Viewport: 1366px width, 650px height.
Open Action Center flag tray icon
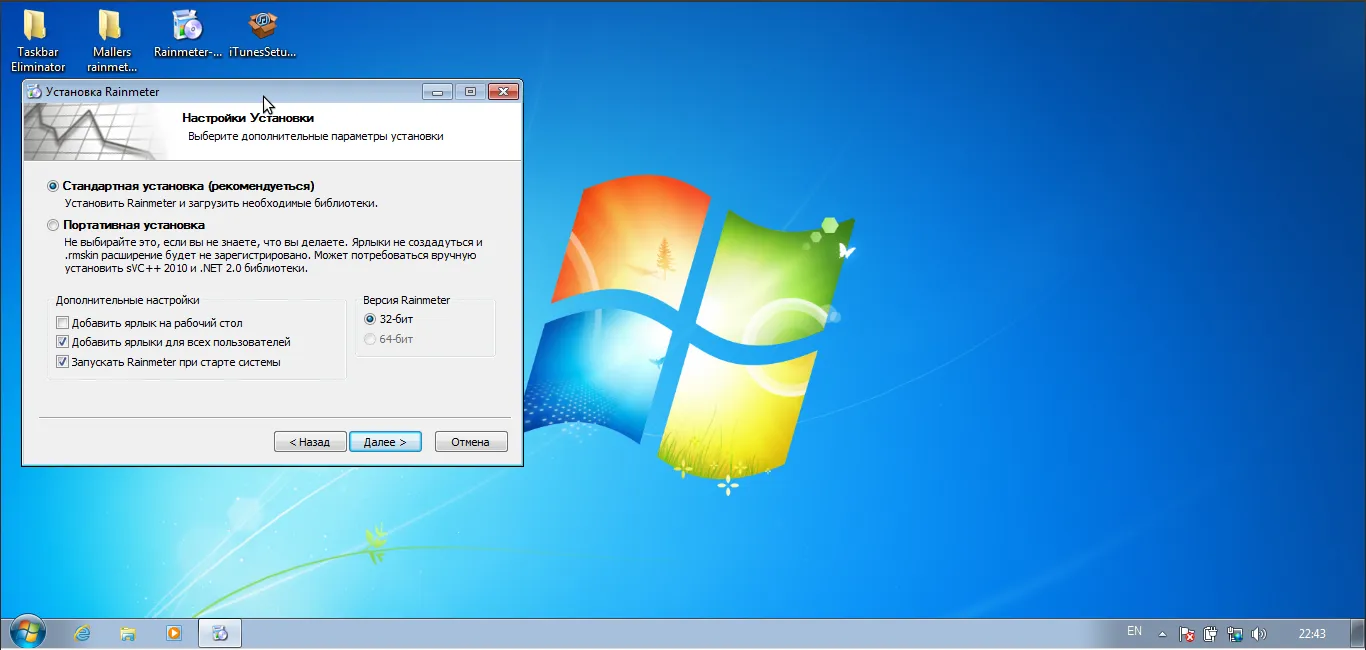[1187, 634]
